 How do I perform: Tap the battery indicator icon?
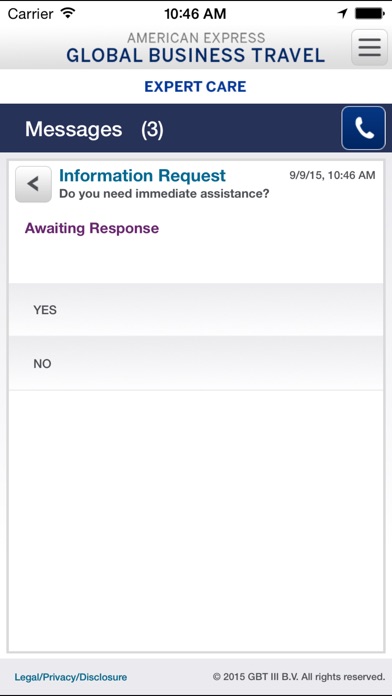click(x=369, y=13)
